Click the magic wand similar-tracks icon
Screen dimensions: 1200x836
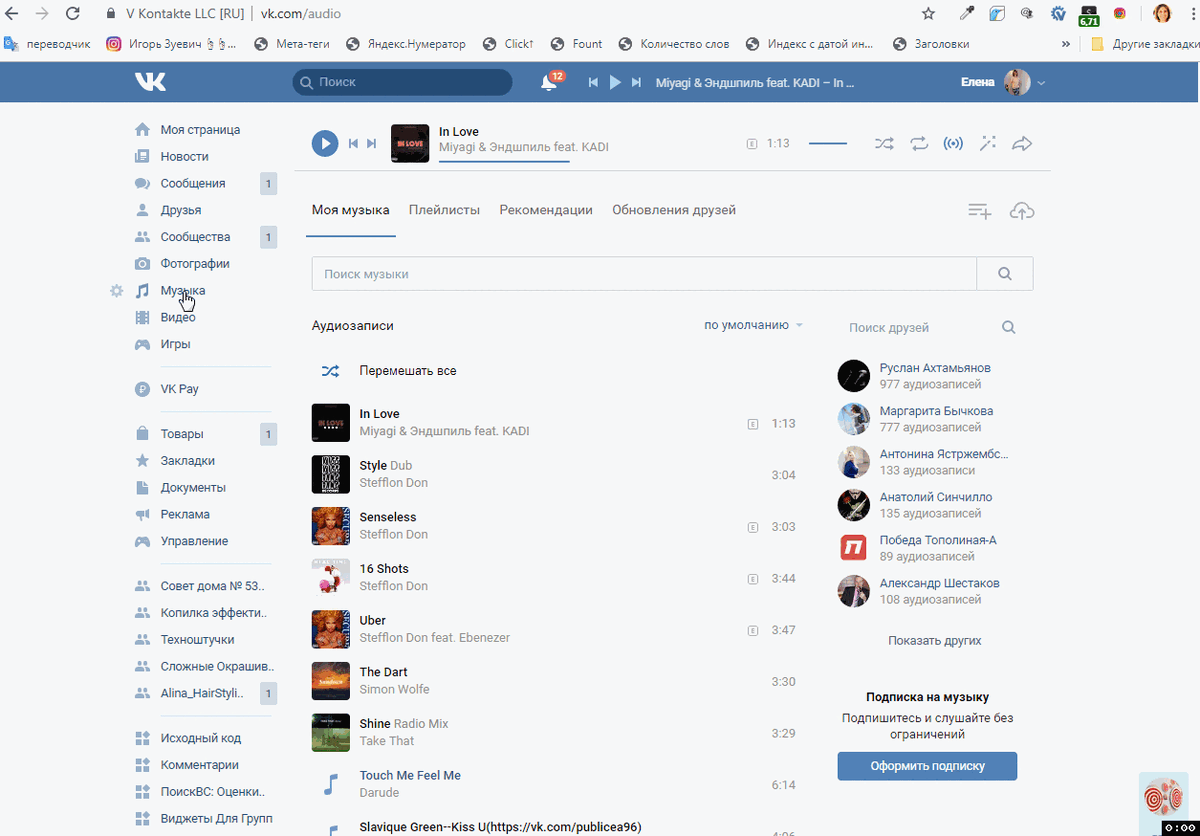click(988, 144)
